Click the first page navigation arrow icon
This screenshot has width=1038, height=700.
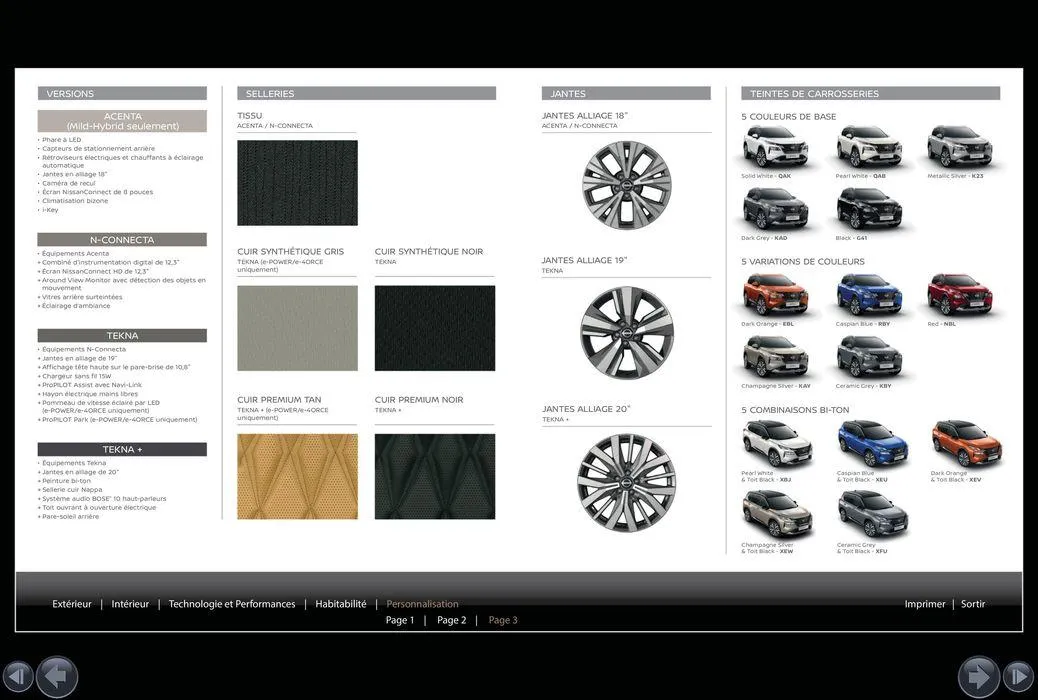click(18, 676)
